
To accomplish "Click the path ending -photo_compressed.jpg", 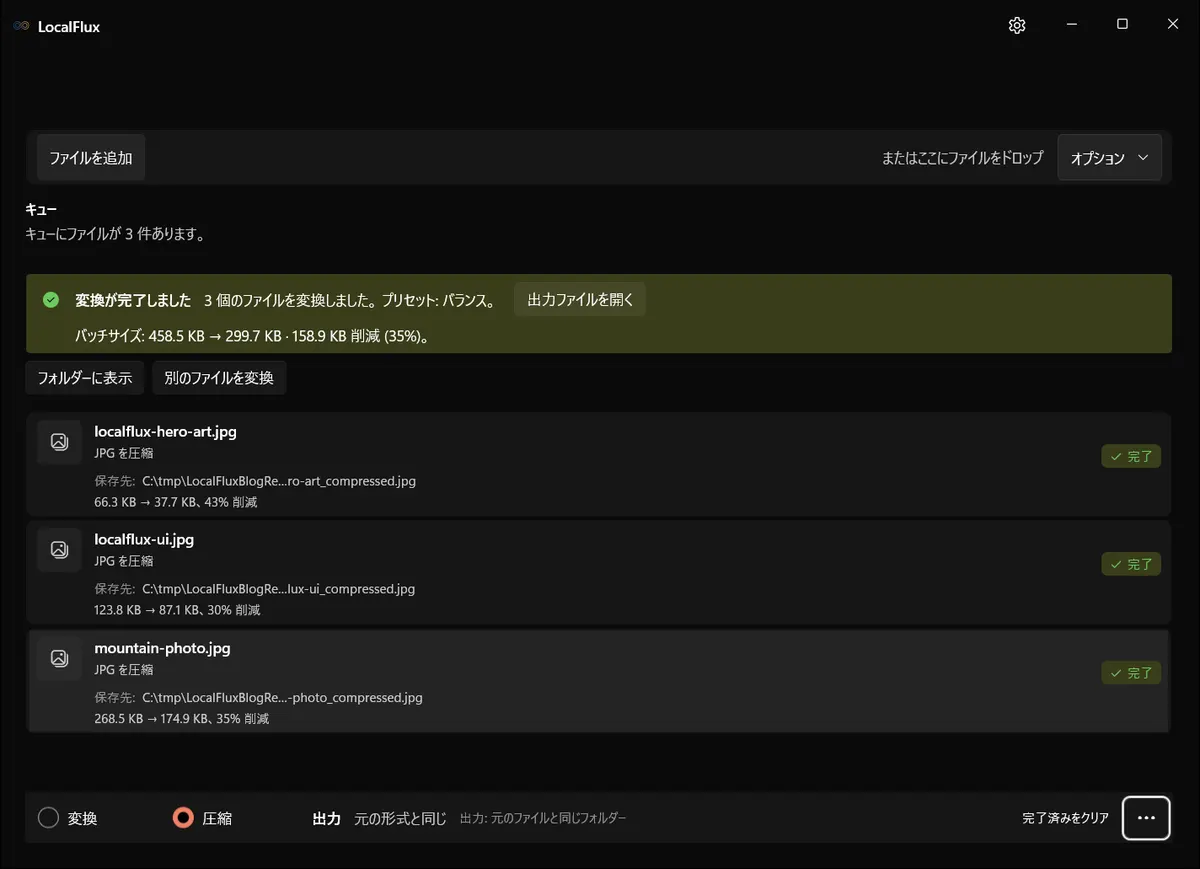I will (282, 697).
